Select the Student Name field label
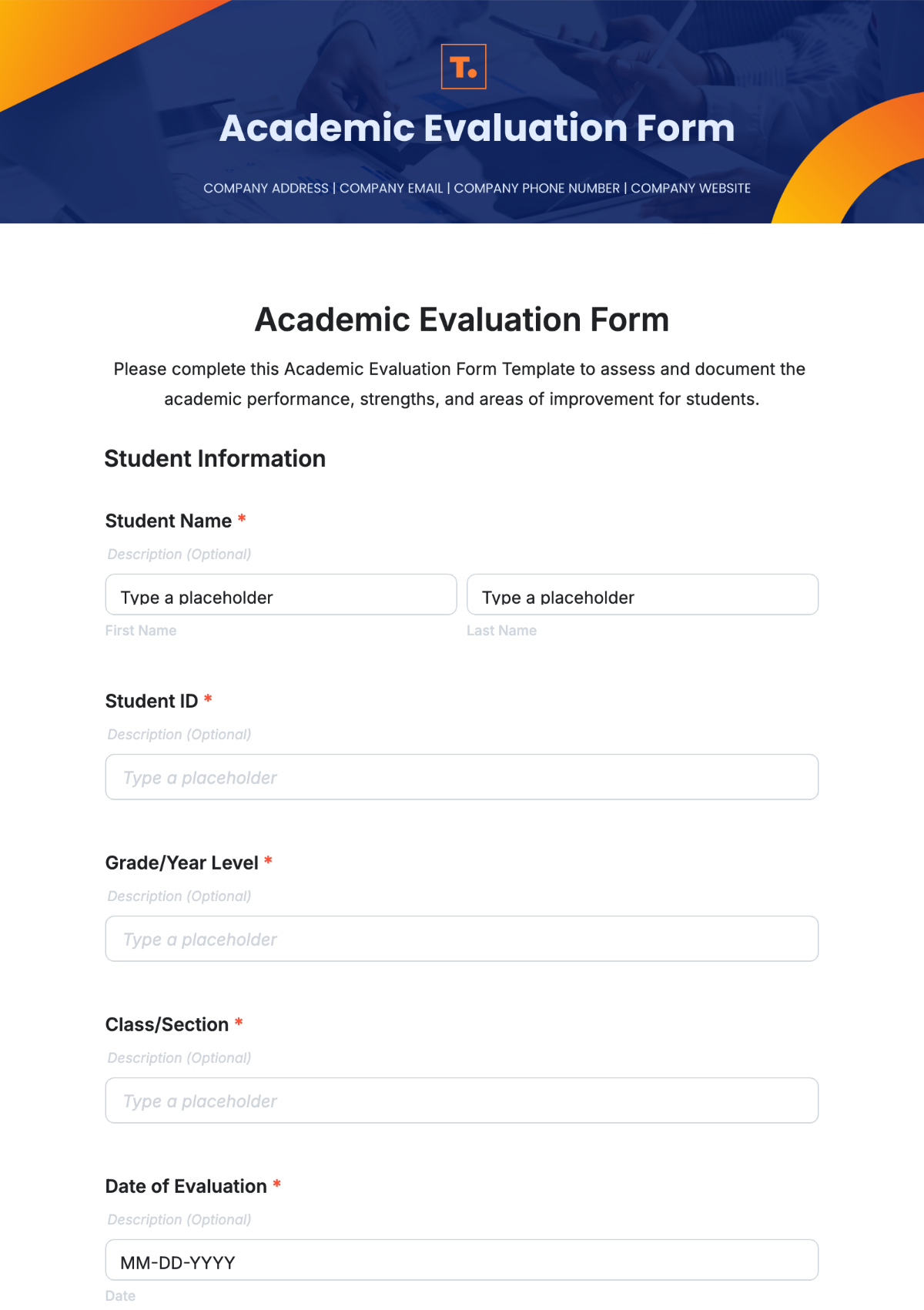 [x=170, y=521]
